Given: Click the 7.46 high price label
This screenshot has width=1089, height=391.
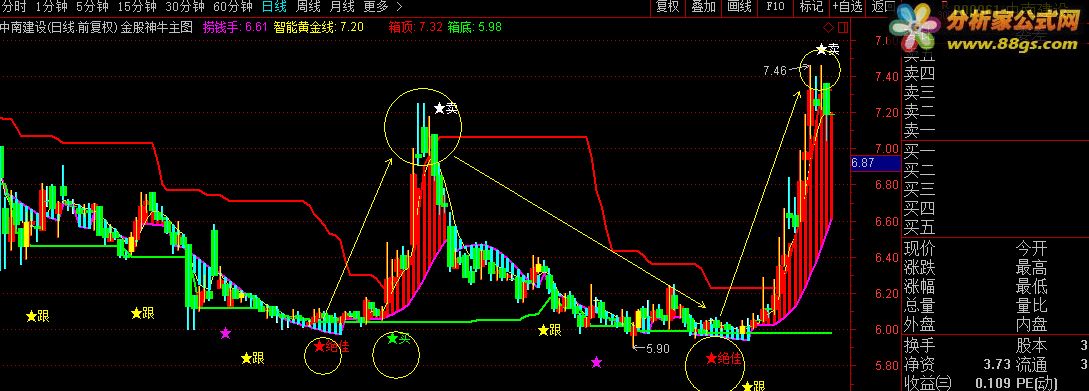Looking at the screenshot, I should pyautogui.click(x=774, y=71).
